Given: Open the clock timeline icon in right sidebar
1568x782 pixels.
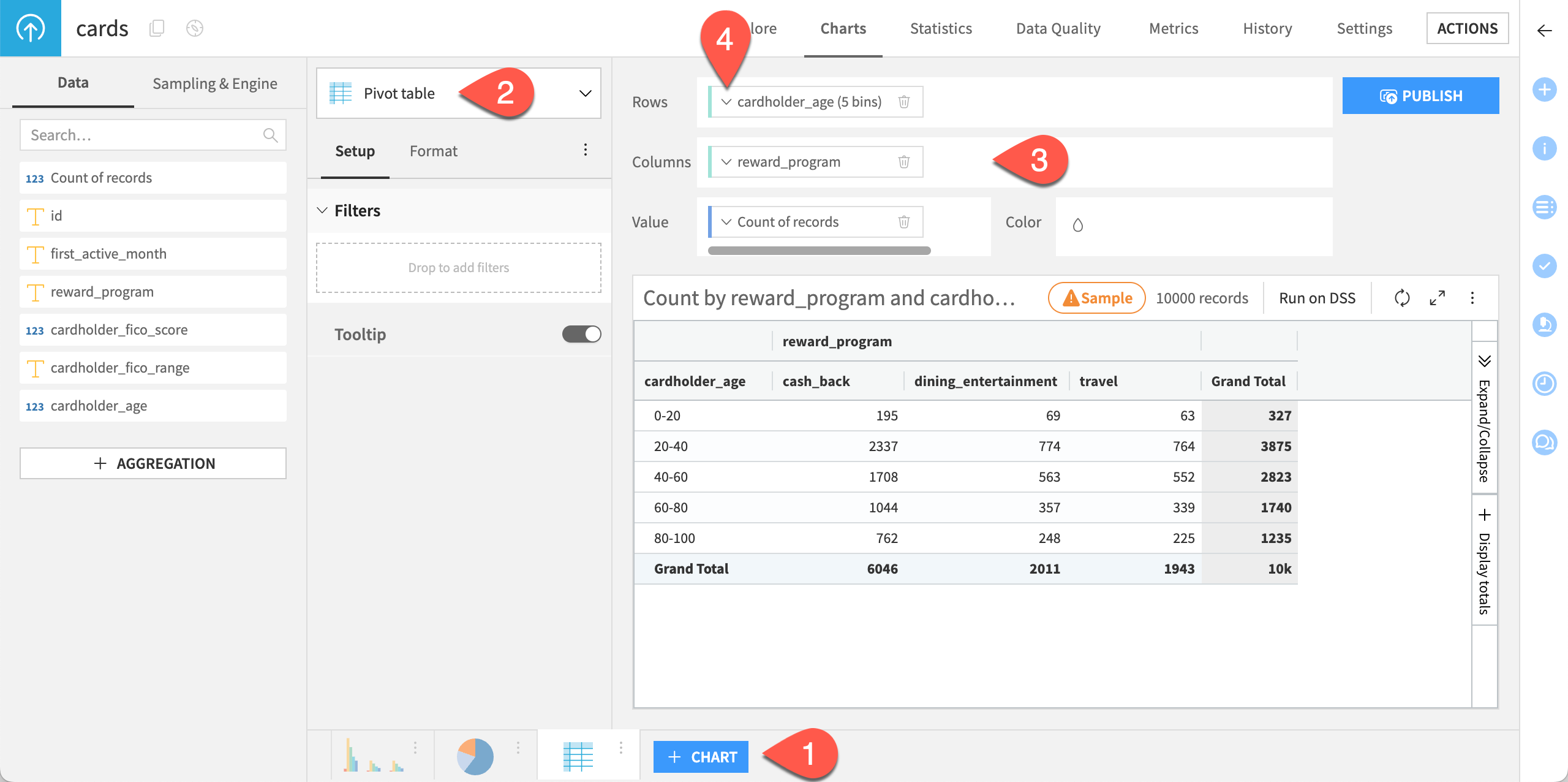Looking at the screenshot, I should tap(1545, 384).
